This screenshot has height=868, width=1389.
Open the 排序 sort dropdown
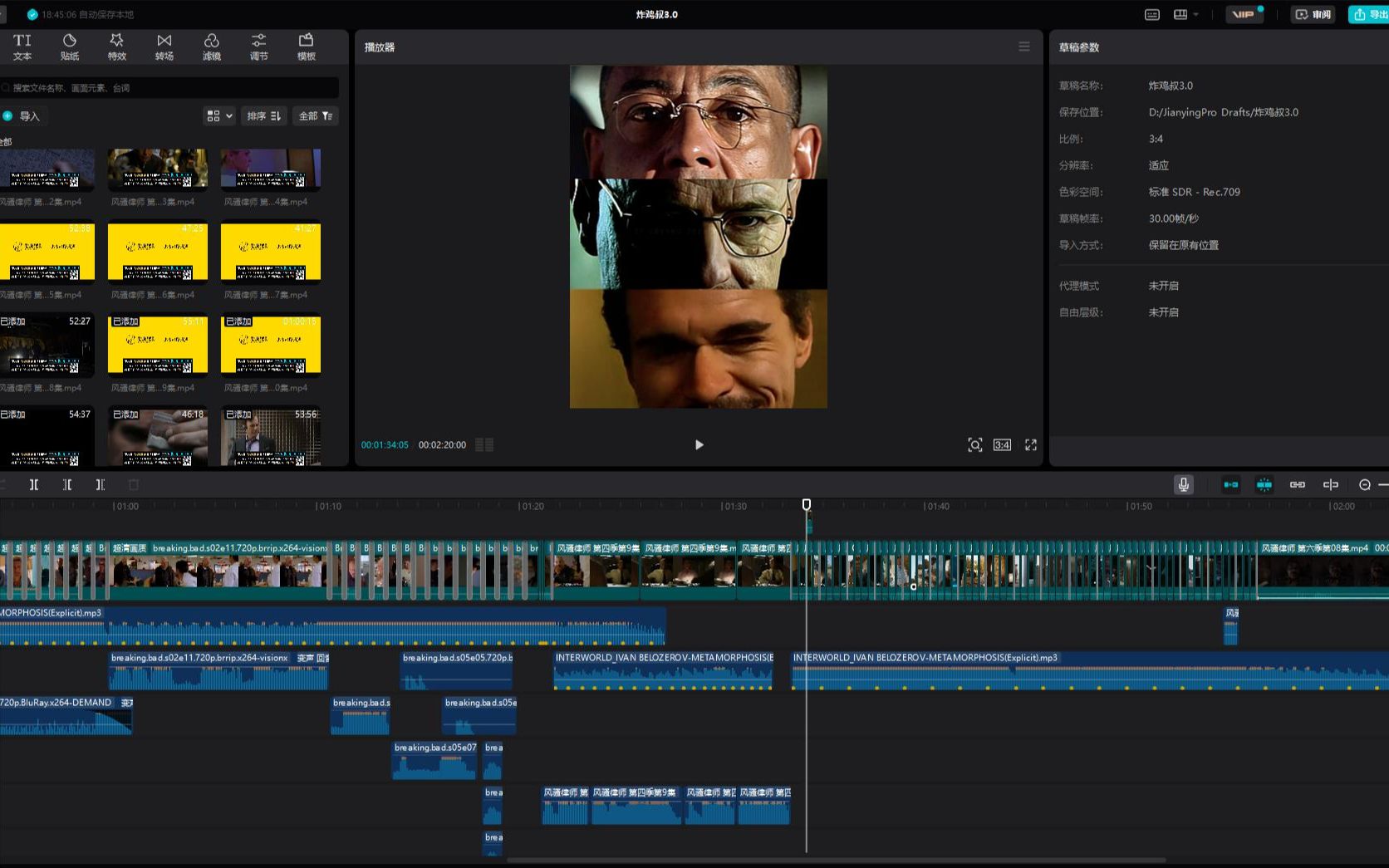(263, 116)
